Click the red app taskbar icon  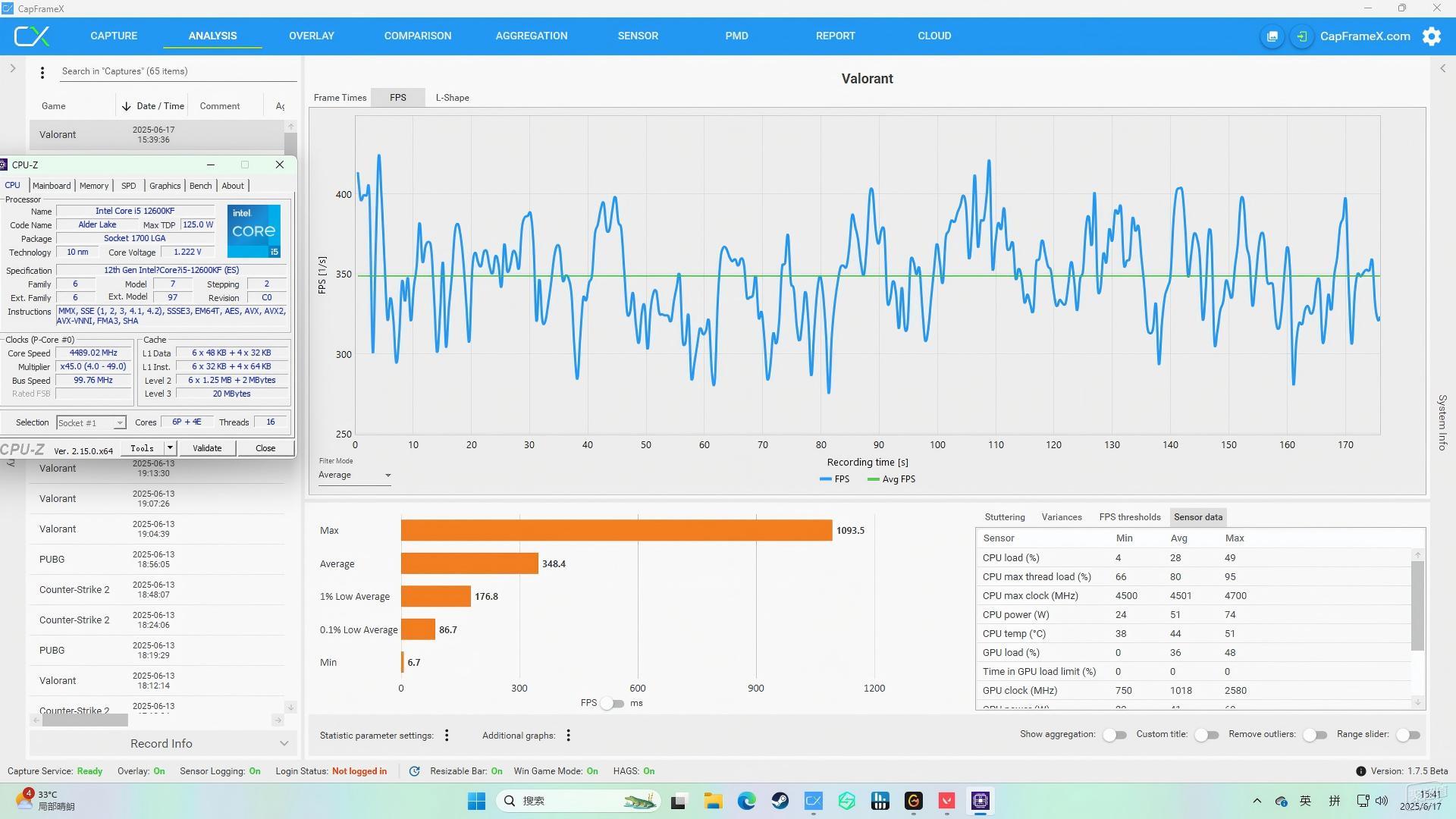pyautogui.click(x=946, y=801)
